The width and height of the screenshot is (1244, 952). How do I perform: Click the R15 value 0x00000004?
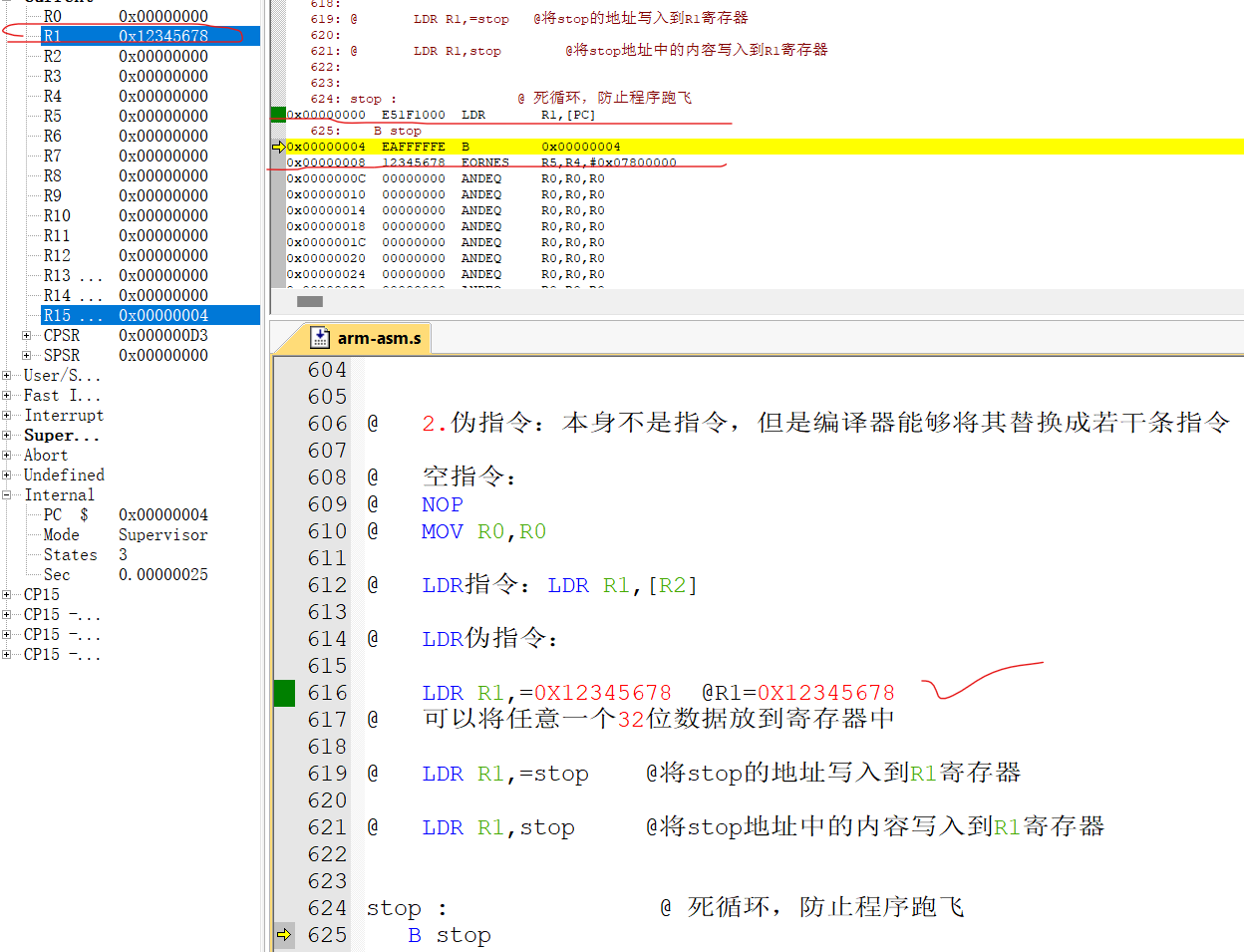point(163,315)
